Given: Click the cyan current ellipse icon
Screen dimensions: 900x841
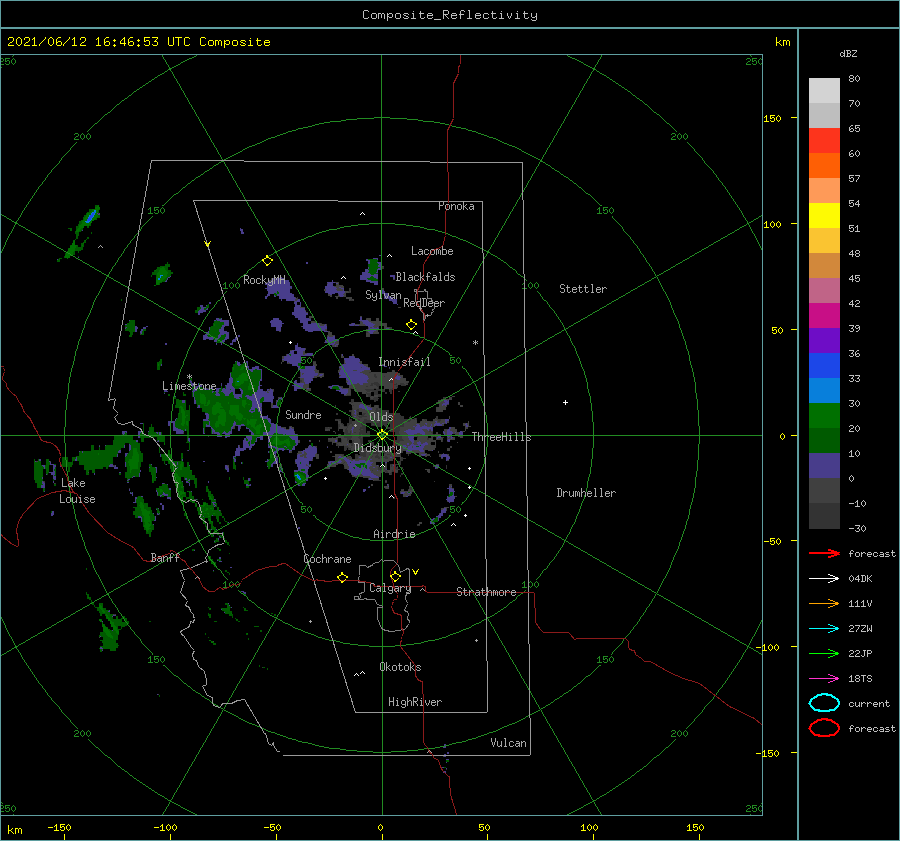Looking at the screenshot, I should click(x=824, y=703).
